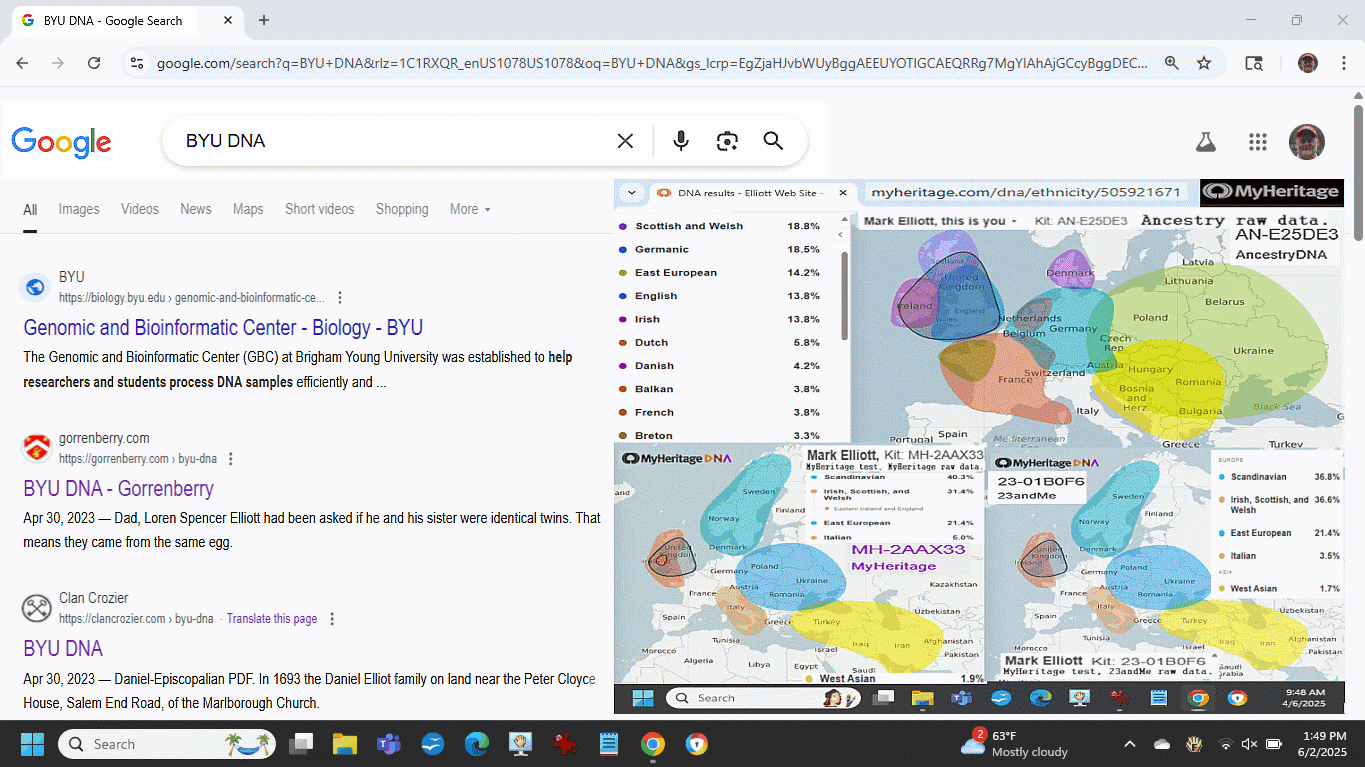This screenshot has height=767, width=1365.
Task: Open Search Labs flask icon
Action: (1206, 142)
